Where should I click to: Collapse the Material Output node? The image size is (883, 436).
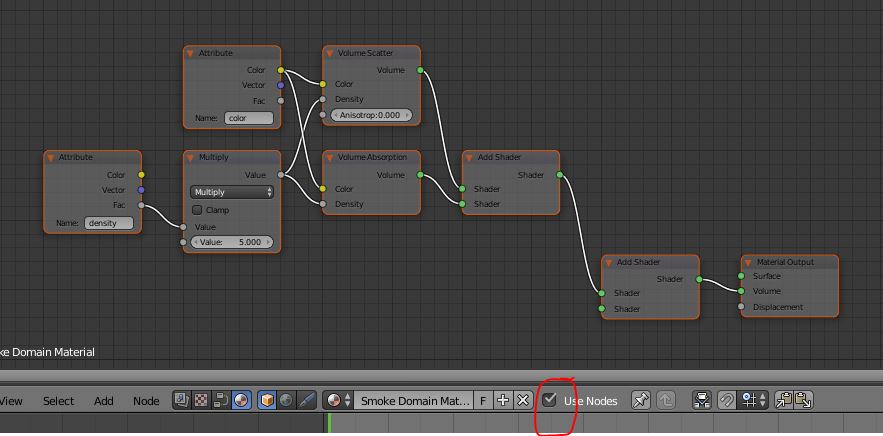click(749, 262)
